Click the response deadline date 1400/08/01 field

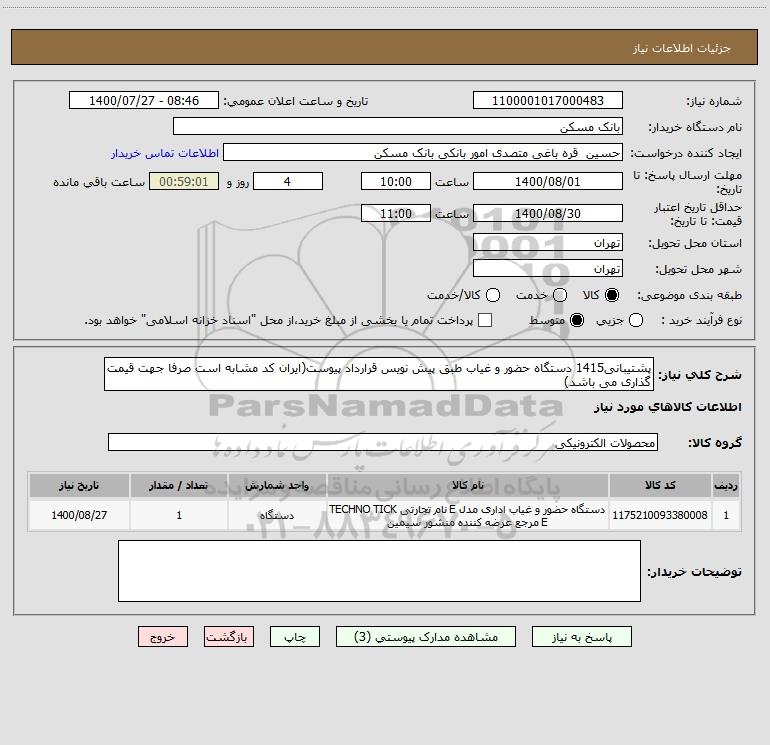point(548,181)
